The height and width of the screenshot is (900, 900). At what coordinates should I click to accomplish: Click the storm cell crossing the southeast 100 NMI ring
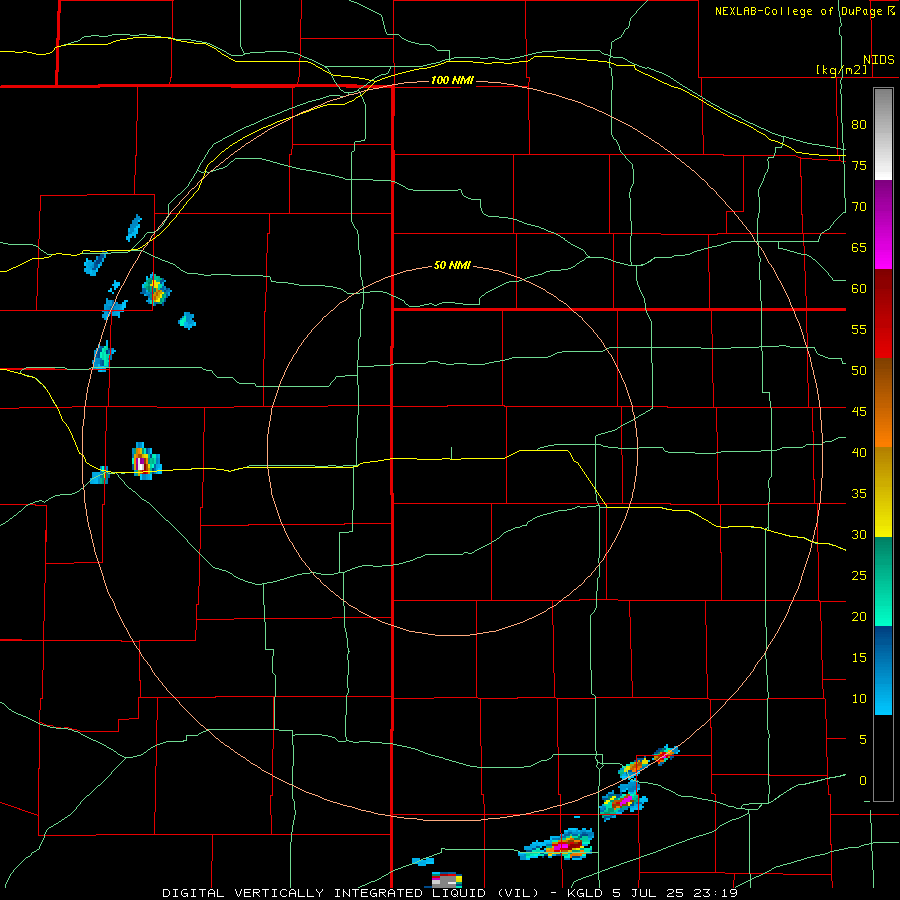(666, 754)
